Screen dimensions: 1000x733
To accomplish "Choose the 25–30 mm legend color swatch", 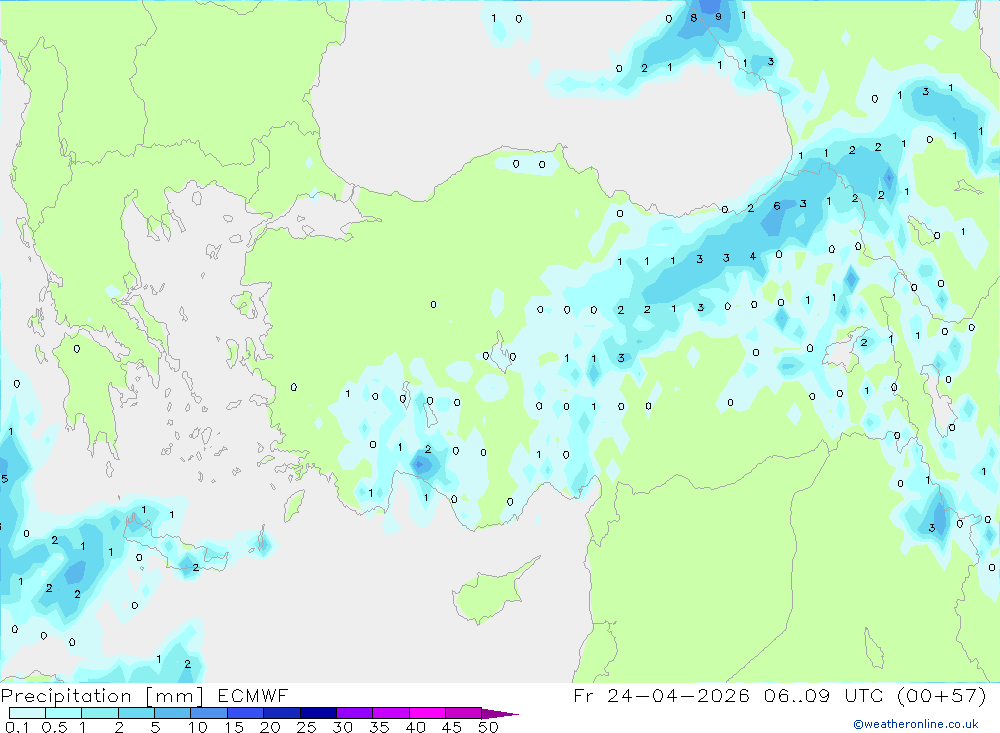I will click(318, 713).
